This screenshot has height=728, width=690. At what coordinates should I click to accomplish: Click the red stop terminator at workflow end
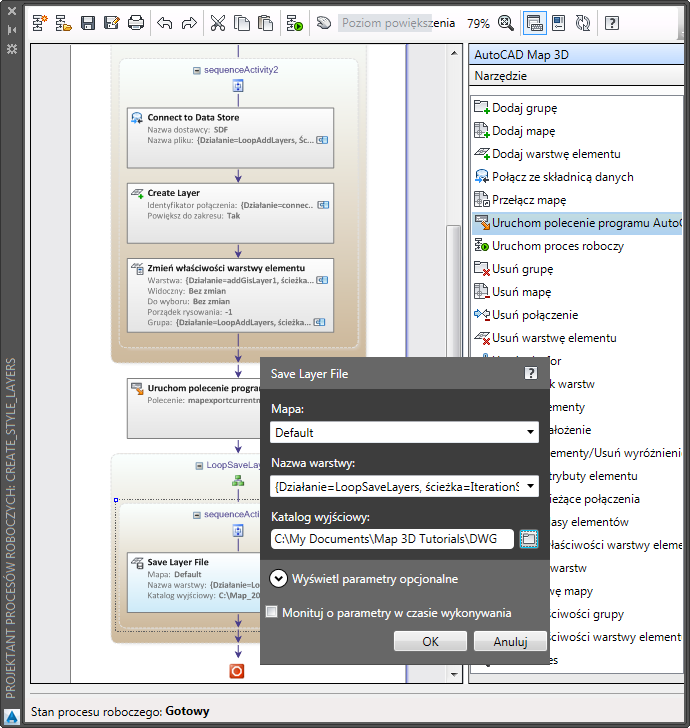[237, 671]
